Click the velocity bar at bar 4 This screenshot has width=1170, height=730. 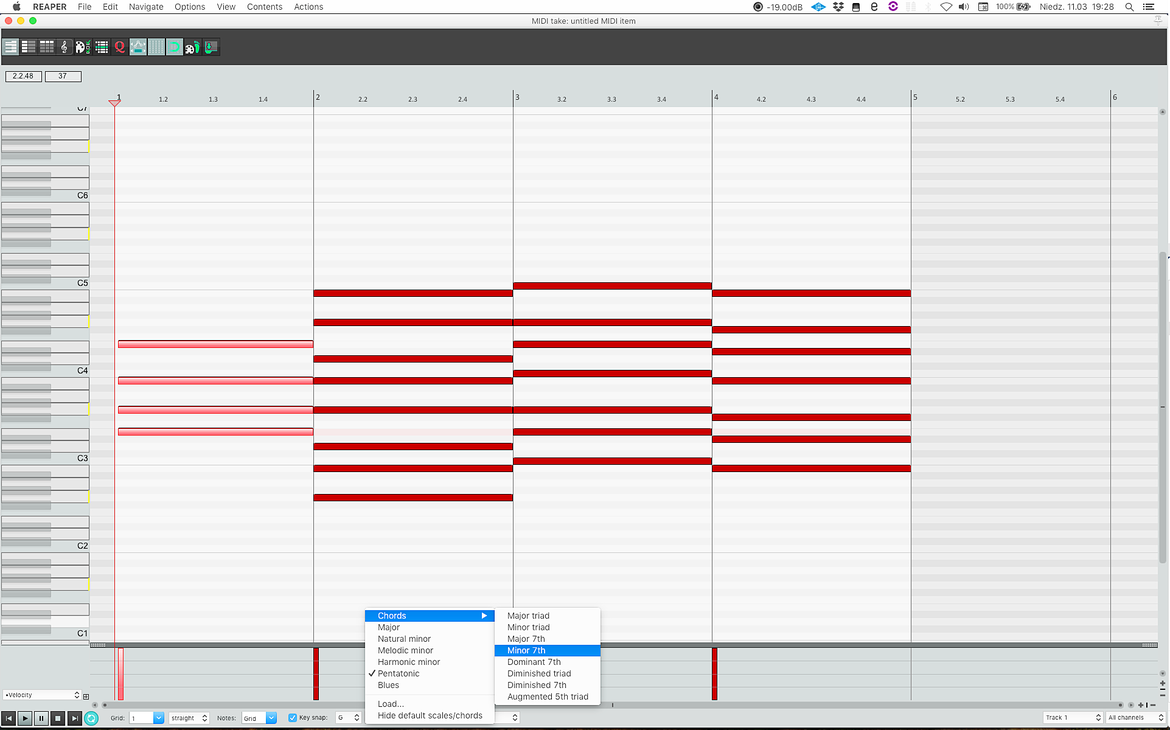714,674
